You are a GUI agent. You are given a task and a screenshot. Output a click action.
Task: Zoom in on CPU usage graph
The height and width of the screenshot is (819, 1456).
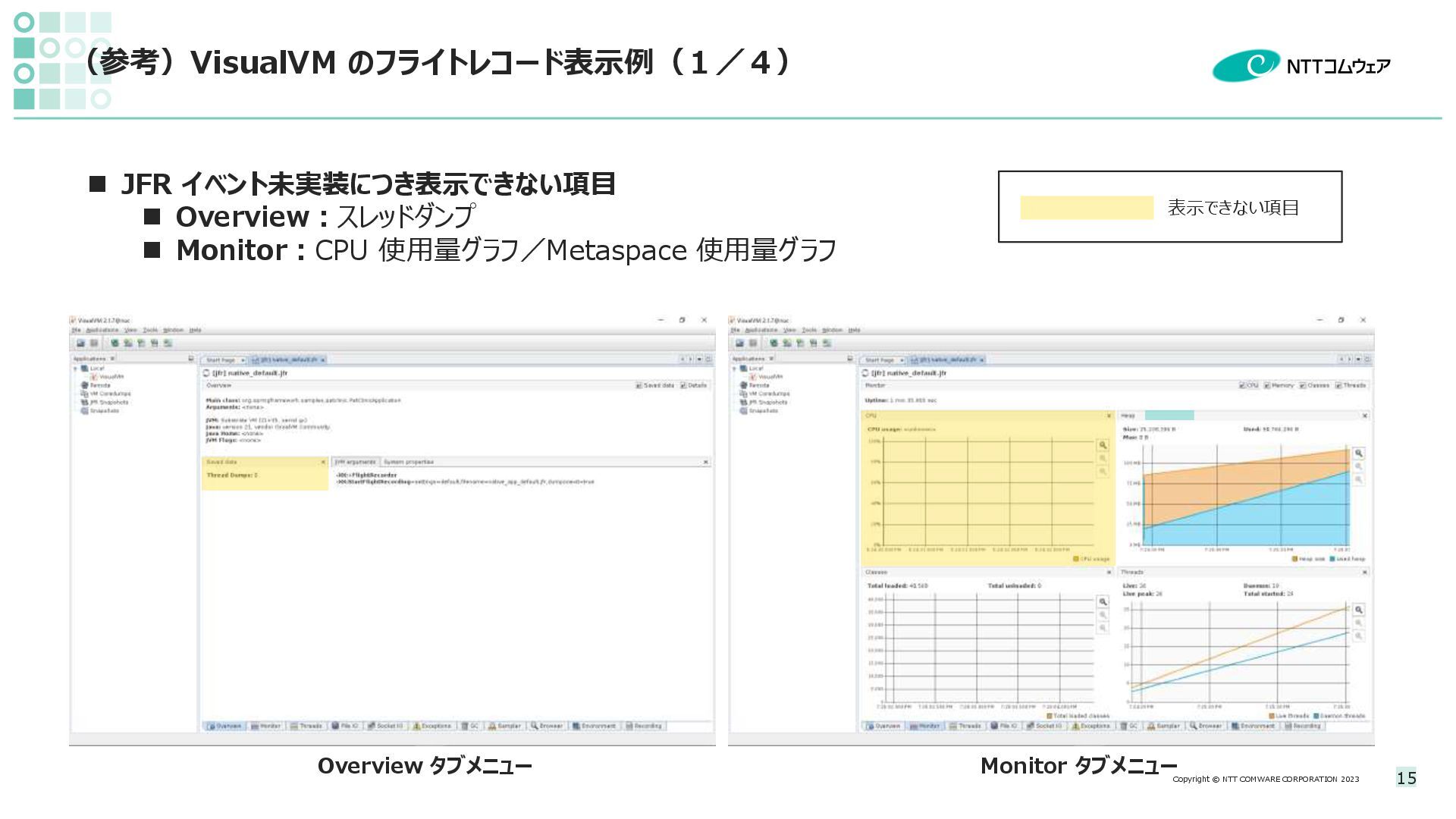[1103, 445]
